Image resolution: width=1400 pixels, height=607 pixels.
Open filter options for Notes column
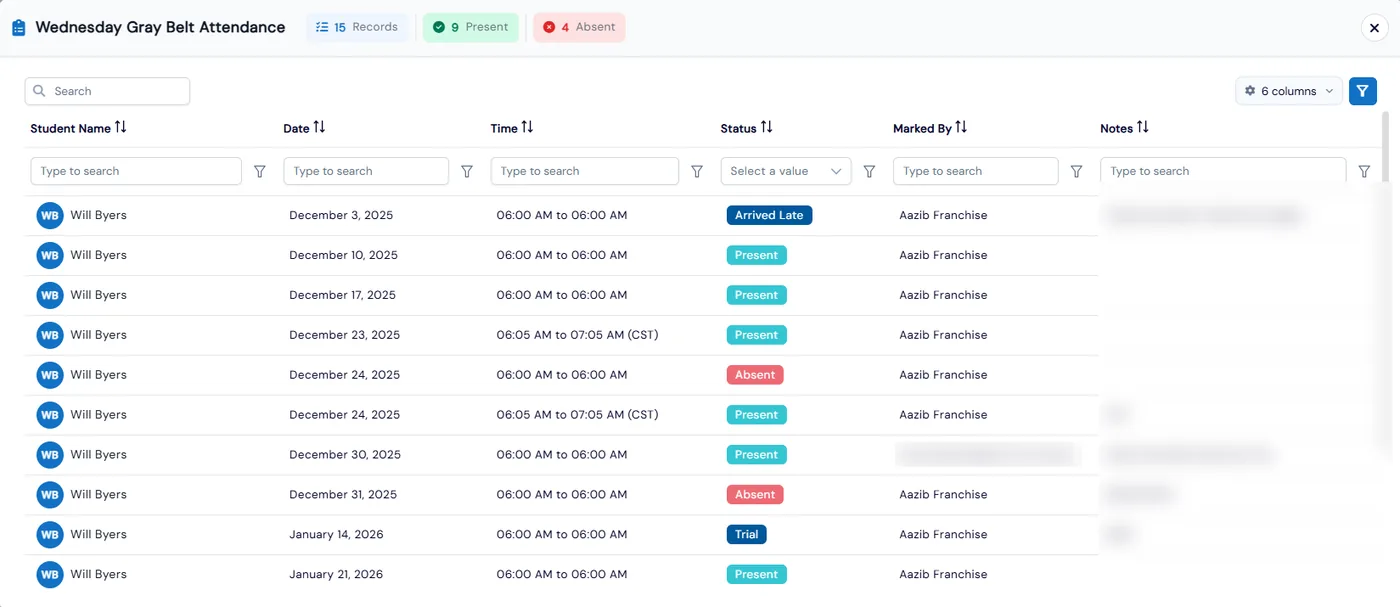pyautogui.click(x=1365, y=172)
